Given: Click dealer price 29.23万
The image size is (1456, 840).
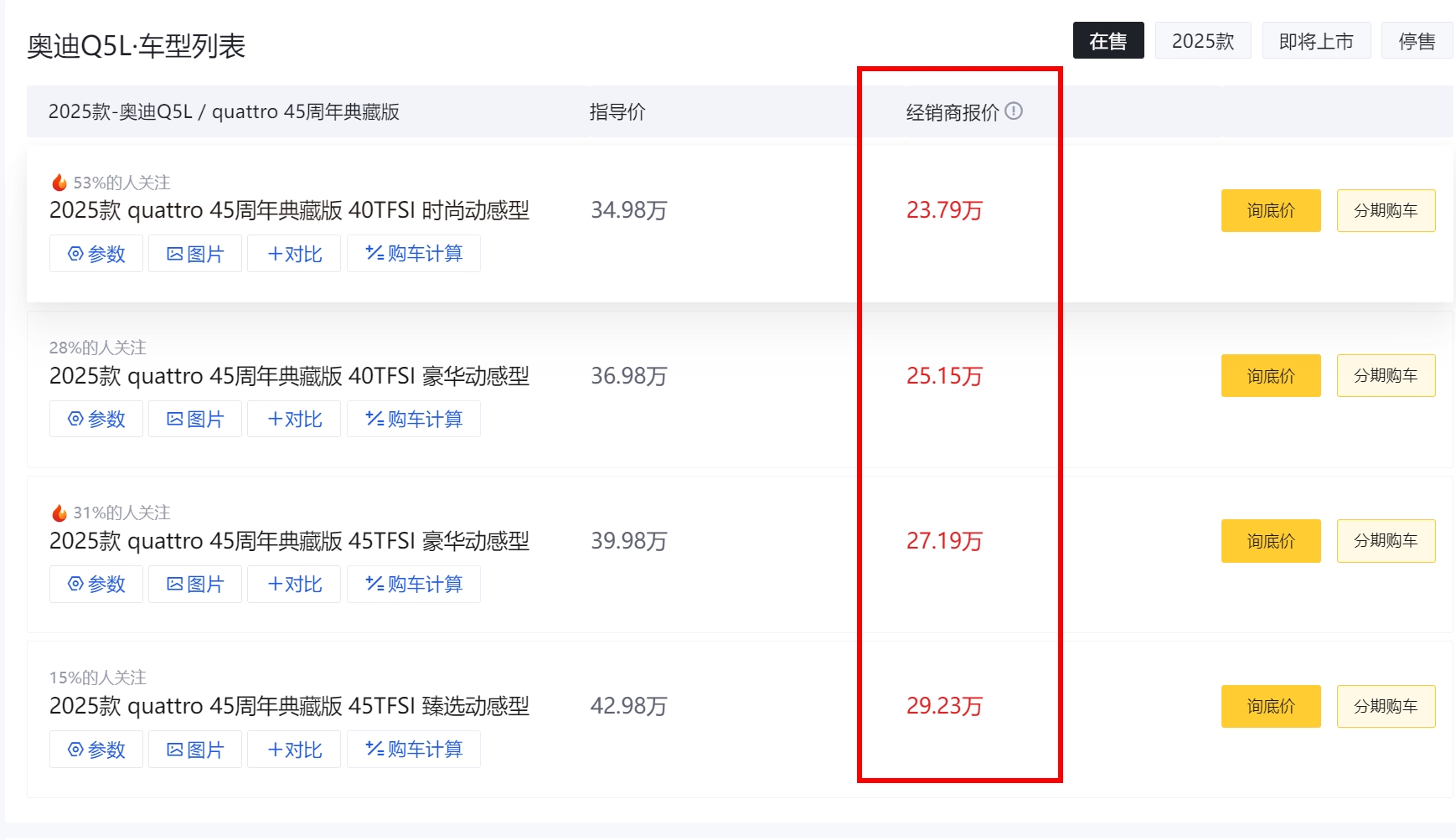Looking at the screenshot, I should pos(944,706).
